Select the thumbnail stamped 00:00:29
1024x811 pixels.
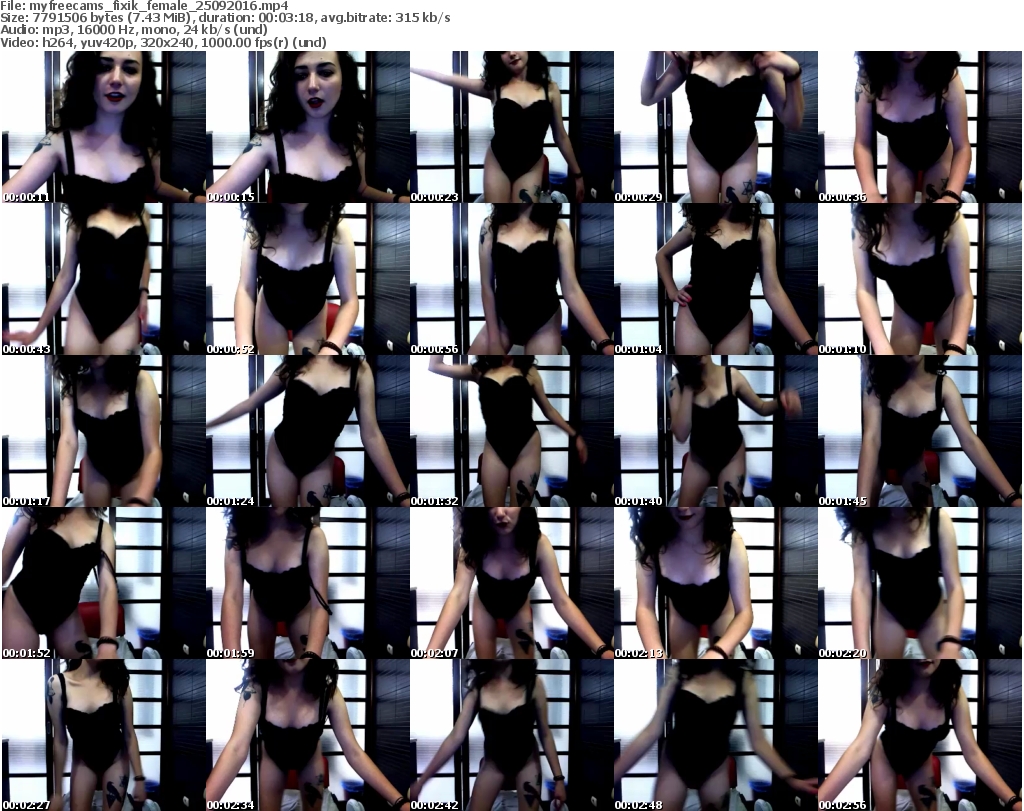coord(716,127)
